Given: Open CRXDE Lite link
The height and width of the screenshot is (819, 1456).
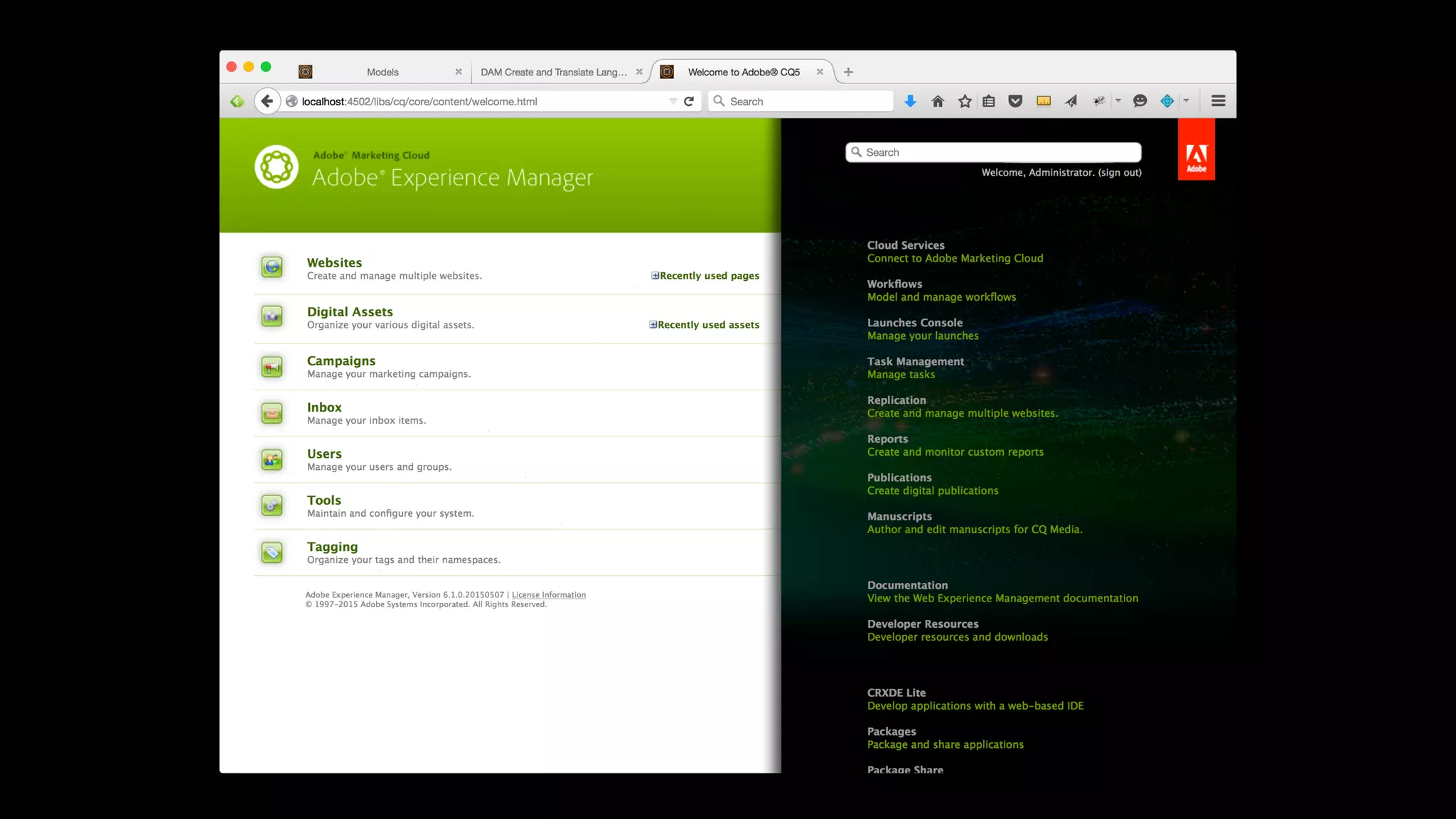Looking at the screenshot, I should (x=896, y=692).
